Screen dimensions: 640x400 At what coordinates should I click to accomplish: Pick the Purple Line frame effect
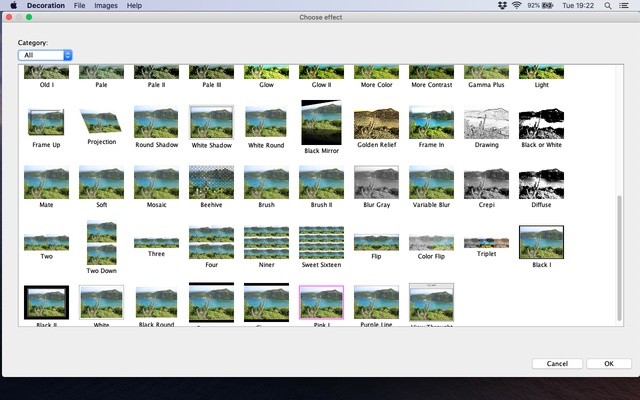tap(376, 302)
